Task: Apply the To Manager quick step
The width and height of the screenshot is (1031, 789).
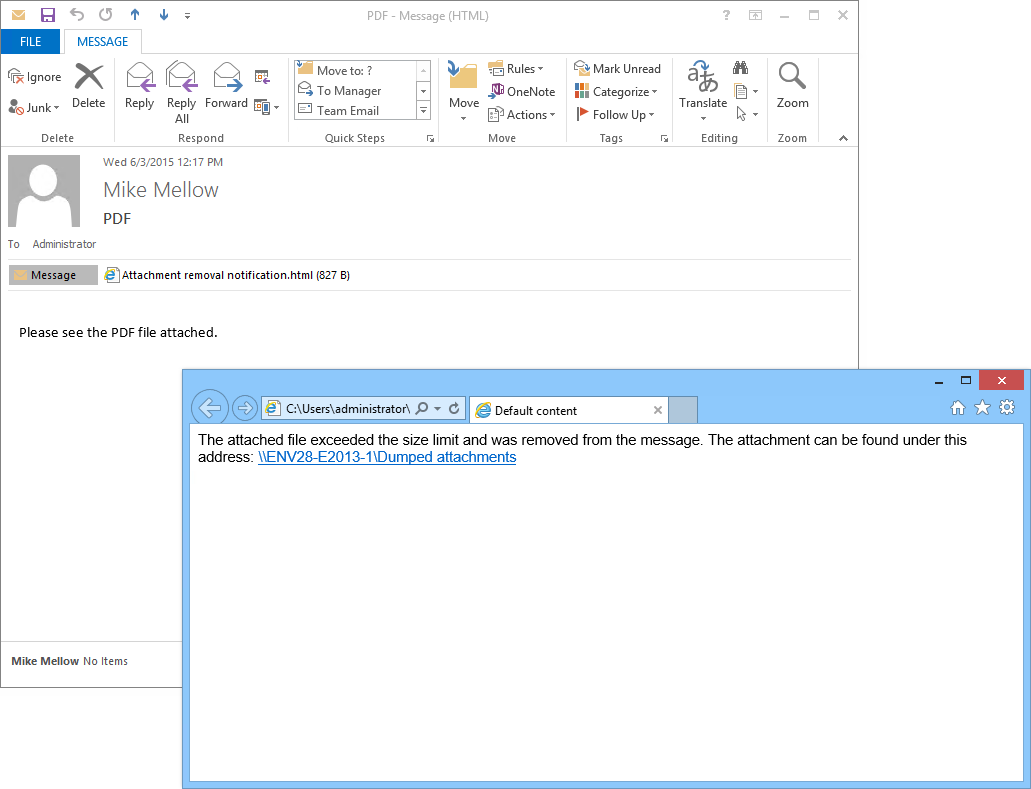Action: [355, 91]
